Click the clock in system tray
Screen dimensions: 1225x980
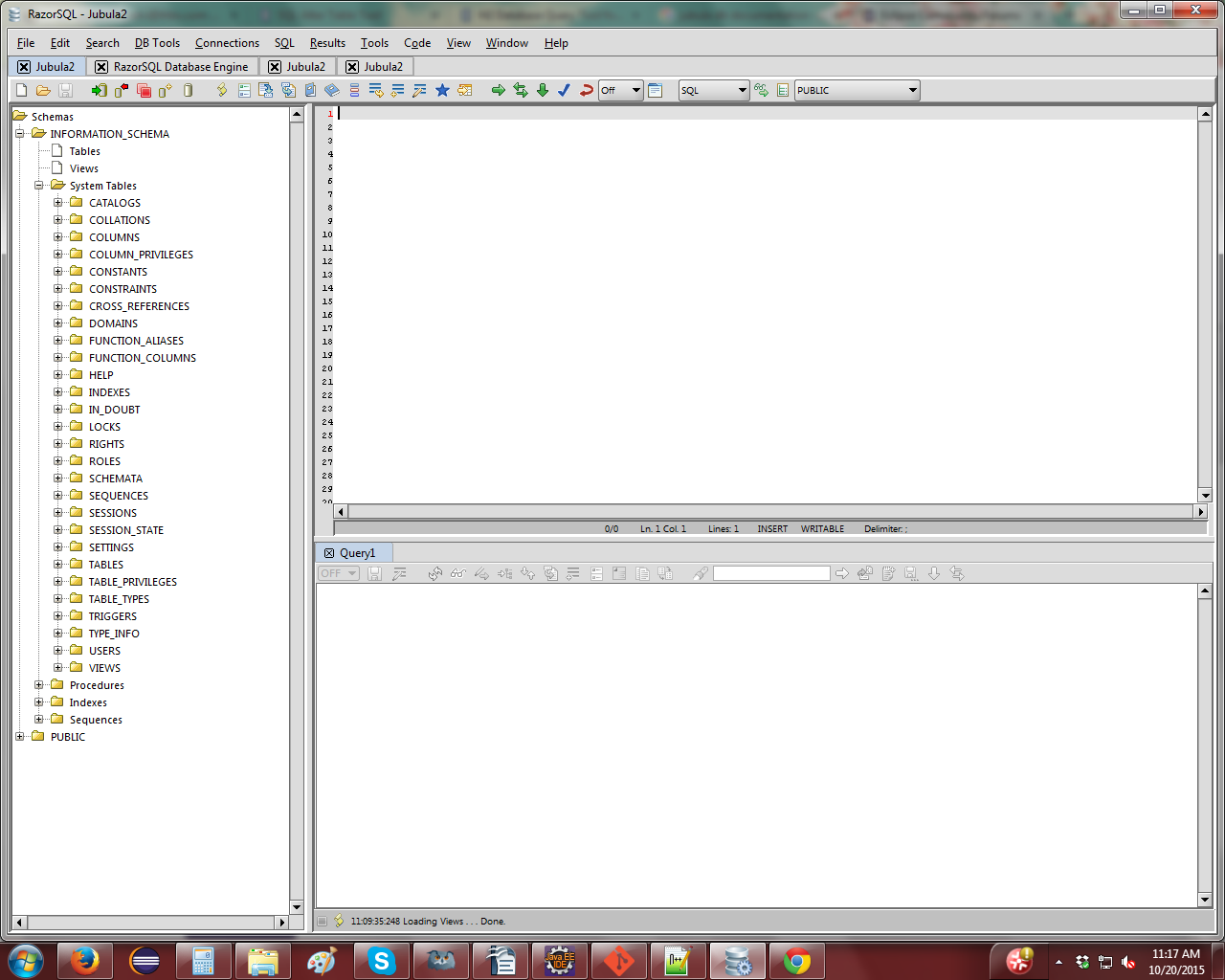point(1176,962)
